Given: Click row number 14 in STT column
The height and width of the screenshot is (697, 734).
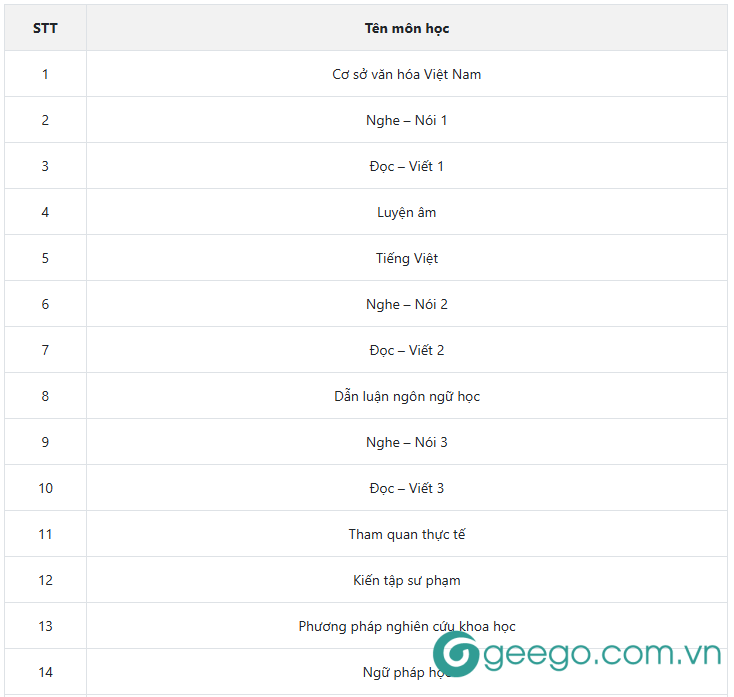Looking at the screenshot, I should tap(45, 672).
